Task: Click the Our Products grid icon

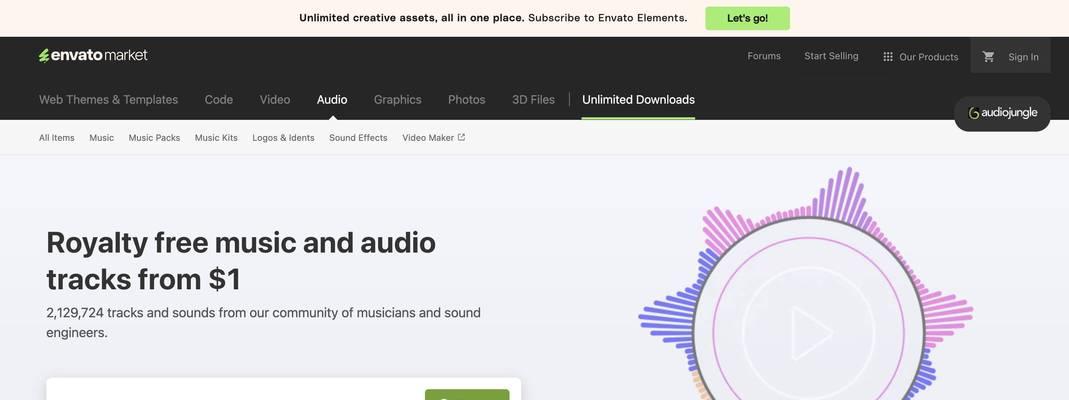Action: point(888,57)
